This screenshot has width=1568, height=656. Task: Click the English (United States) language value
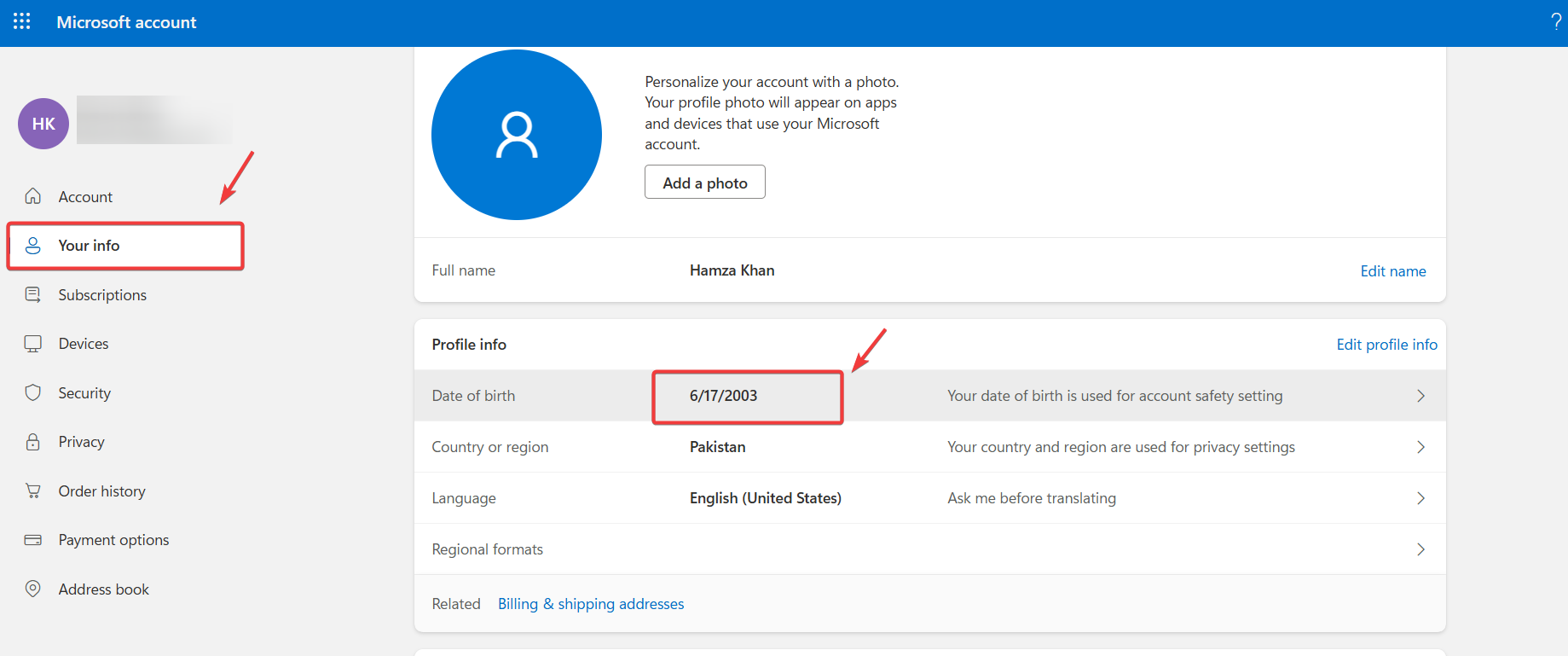(766, 498)
